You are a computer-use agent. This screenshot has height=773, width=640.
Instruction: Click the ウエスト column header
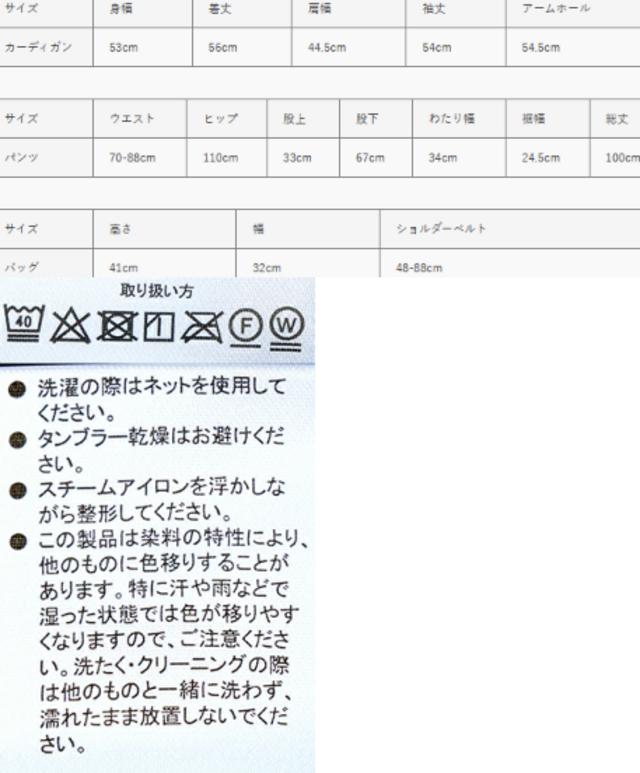pyautogui.click(x=132, y=119)
